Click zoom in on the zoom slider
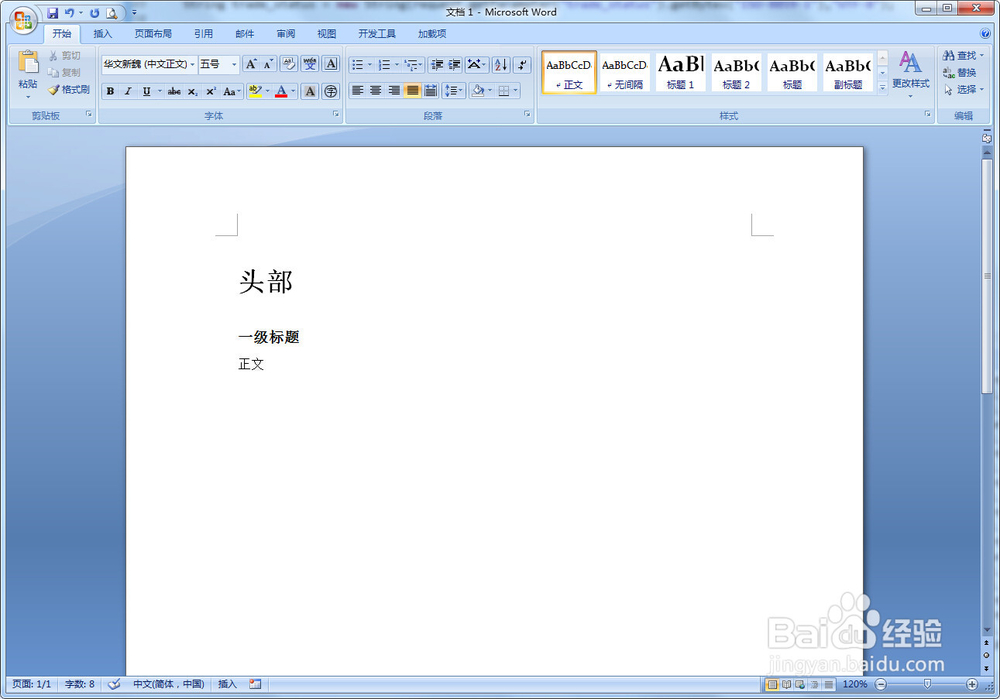 point(971,685)
